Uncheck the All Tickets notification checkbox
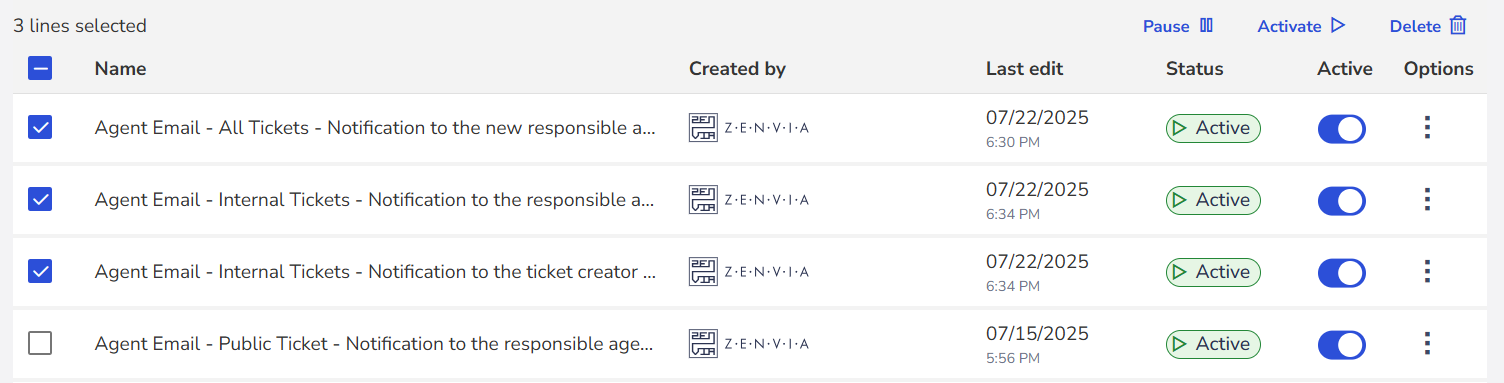This screenshot has width=1504, height=383. (40, 128)
